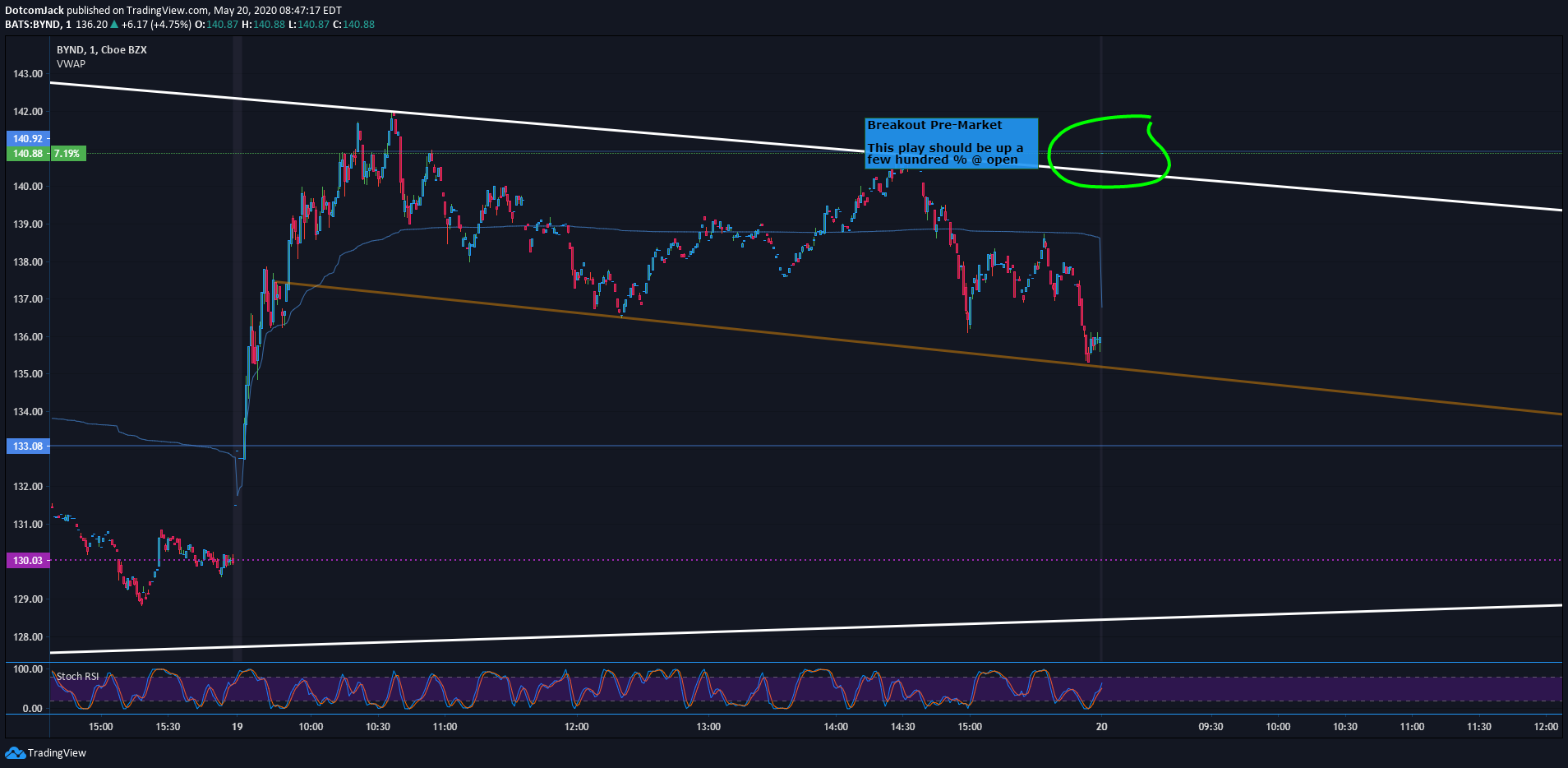Click the 130.03 magenta price label
Image resolution: width=1568 pixels, height=768 pixels.
pos(28,561)
